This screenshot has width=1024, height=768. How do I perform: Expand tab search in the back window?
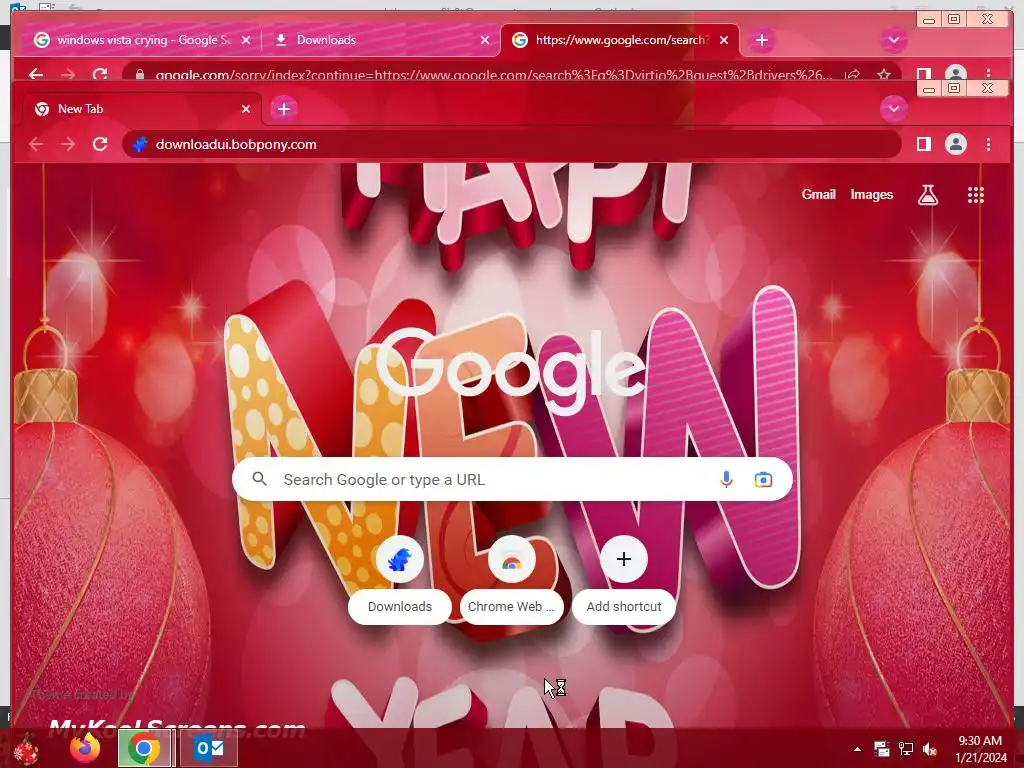[x=893, y=40]
